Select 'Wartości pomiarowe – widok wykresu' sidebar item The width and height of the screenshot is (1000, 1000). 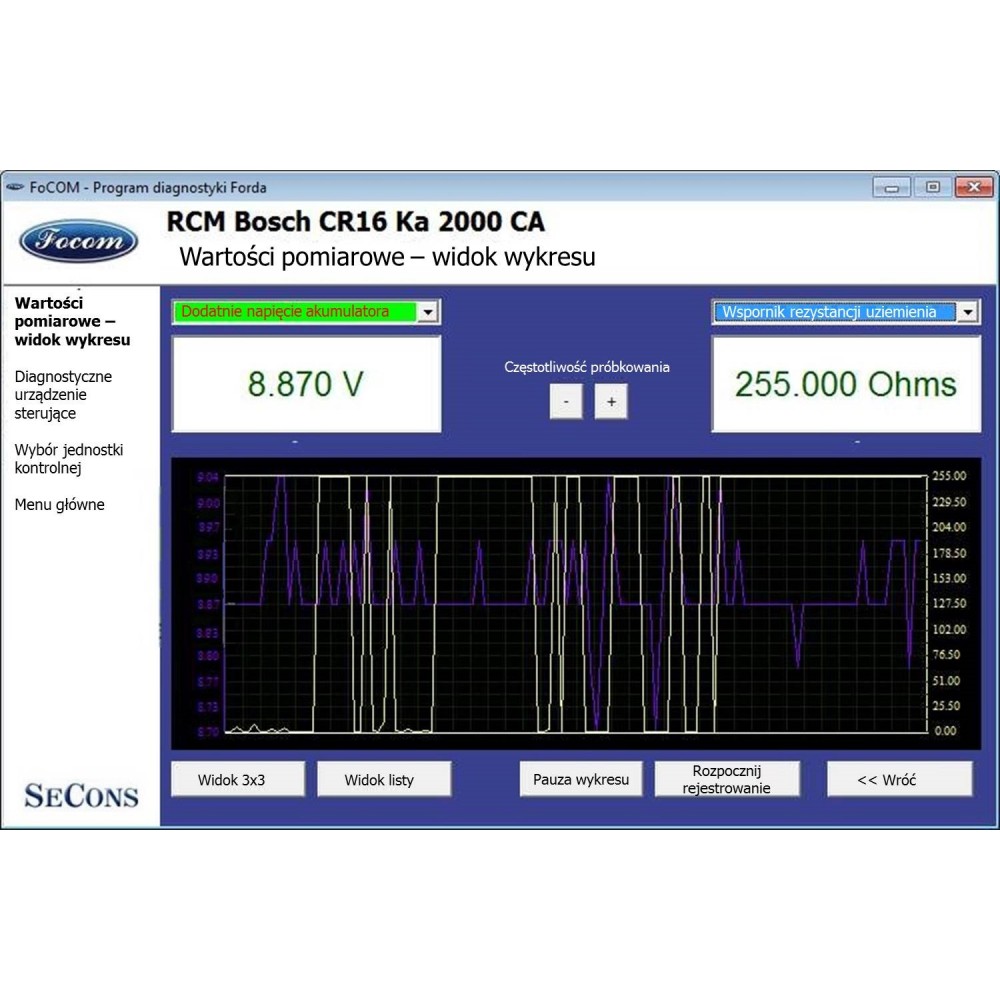pyautogui.click(x=72, y=321)
